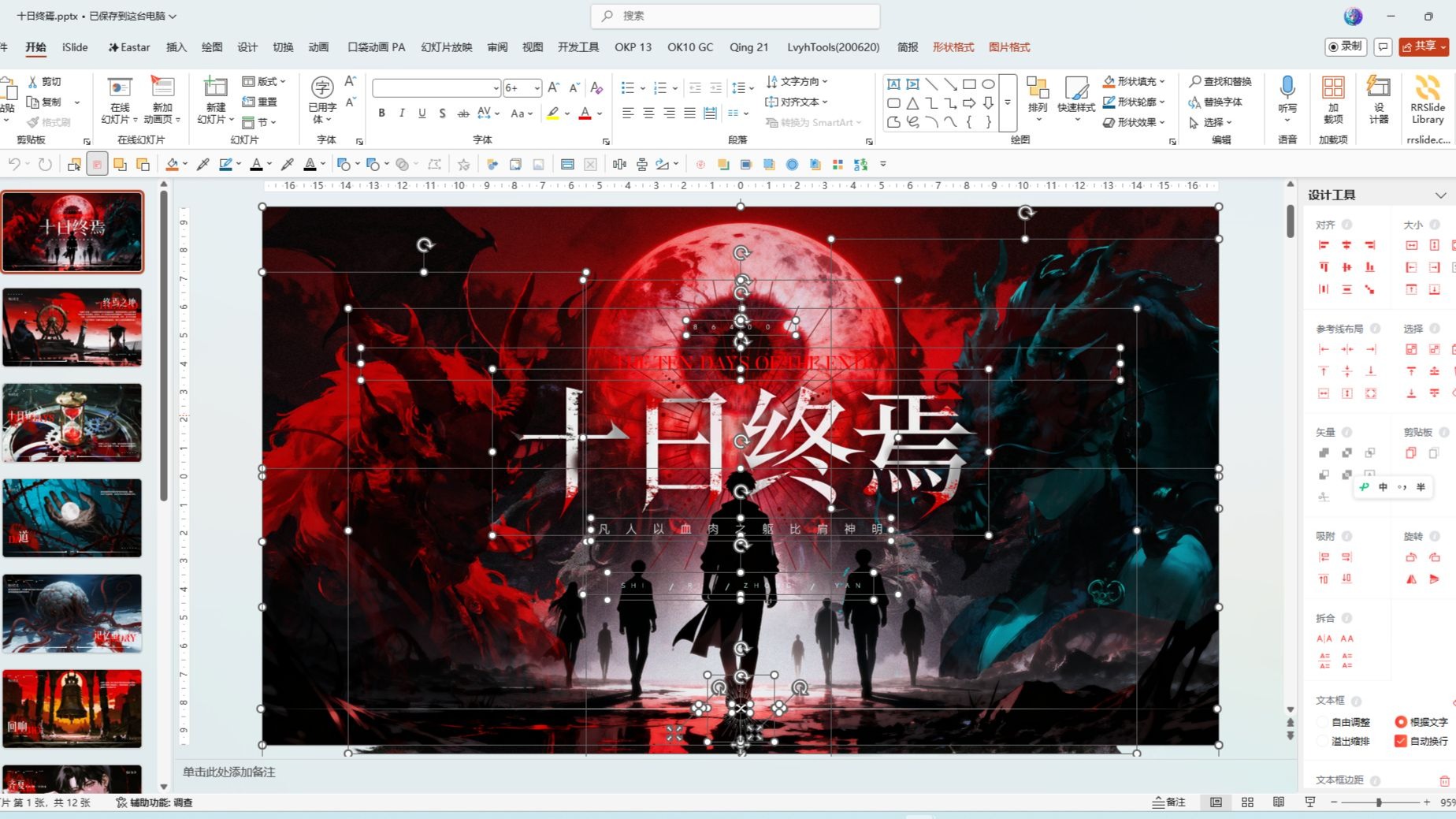Toggle text shadow formatting
The height and width of the screenshot is (819, 1456).
(x=443, y=114)
